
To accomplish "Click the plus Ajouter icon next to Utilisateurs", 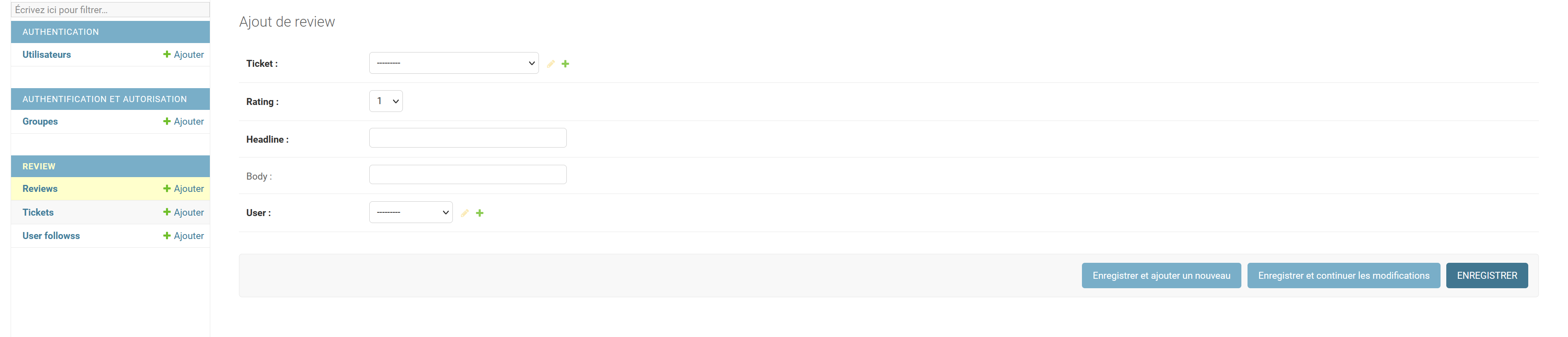I will click(183, 54).
